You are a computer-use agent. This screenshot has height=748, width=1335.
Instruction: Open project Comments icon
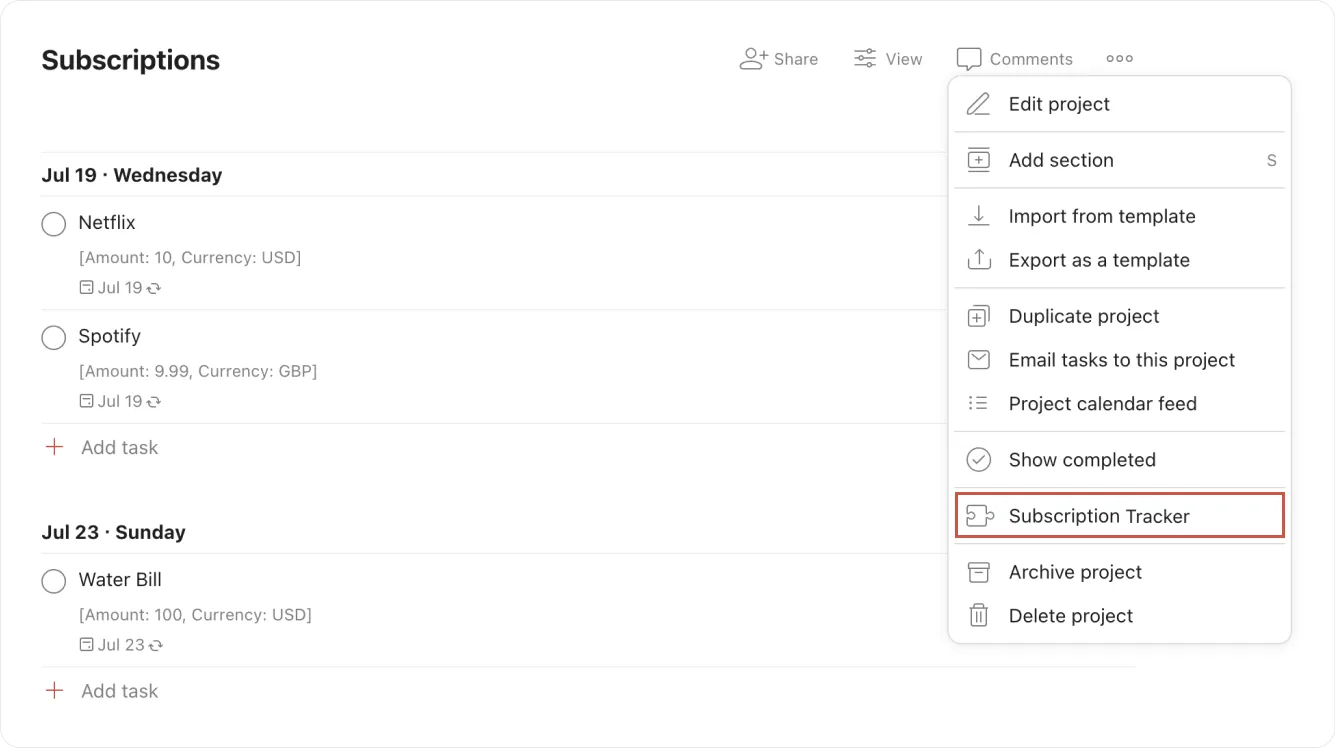(967, 58)
